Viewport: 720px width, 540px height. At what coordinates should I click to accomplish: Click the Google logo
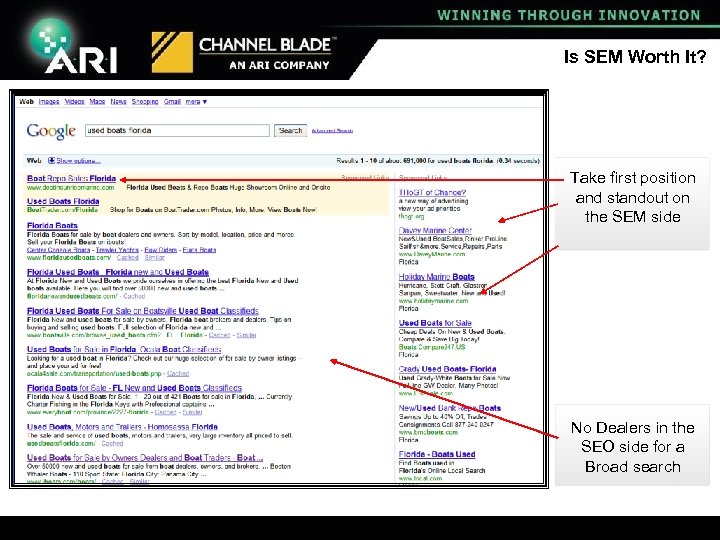point(51,131)
